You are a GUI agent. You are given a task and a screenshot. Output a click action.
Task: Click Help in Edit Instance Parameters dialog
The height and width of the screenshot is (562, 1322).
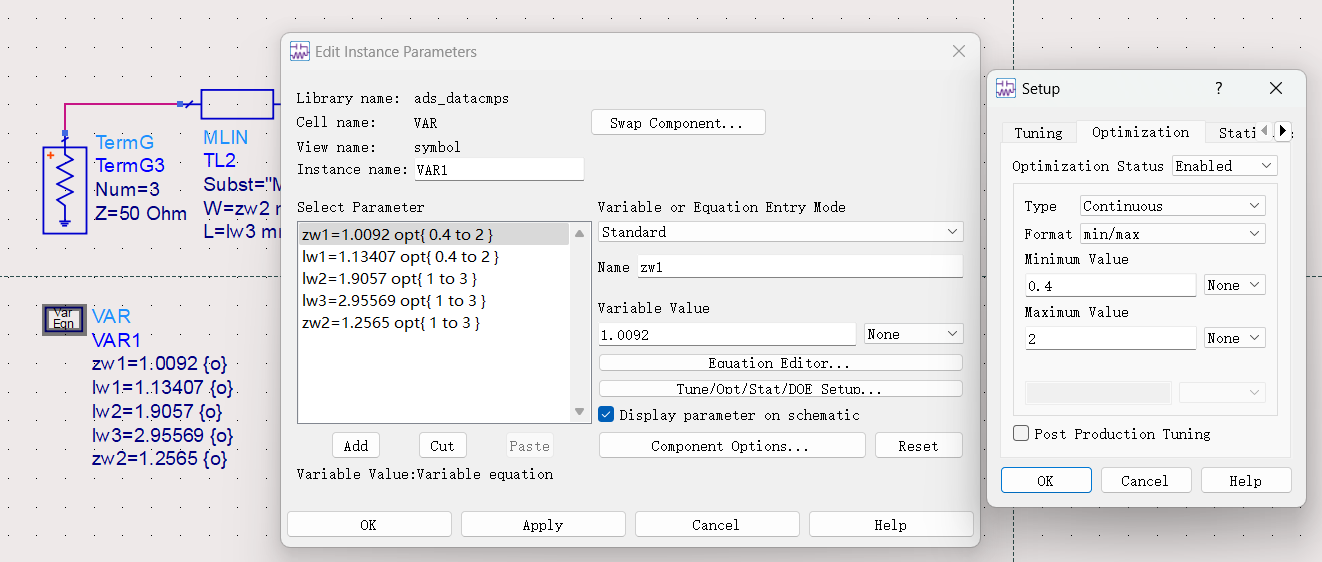(x=891, y=524)
